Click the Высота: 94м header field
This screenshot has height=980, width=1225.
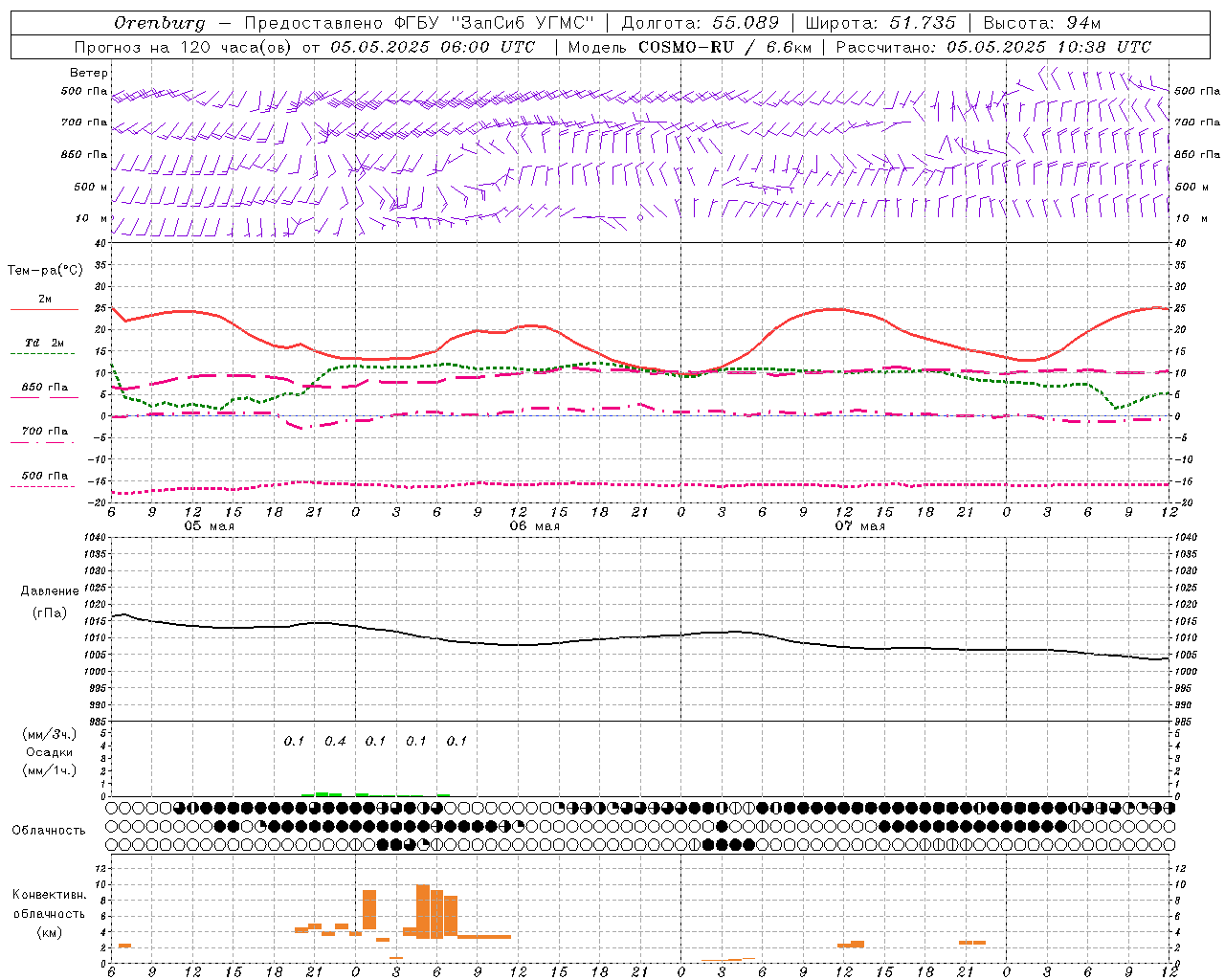(x=1042, y=23)
